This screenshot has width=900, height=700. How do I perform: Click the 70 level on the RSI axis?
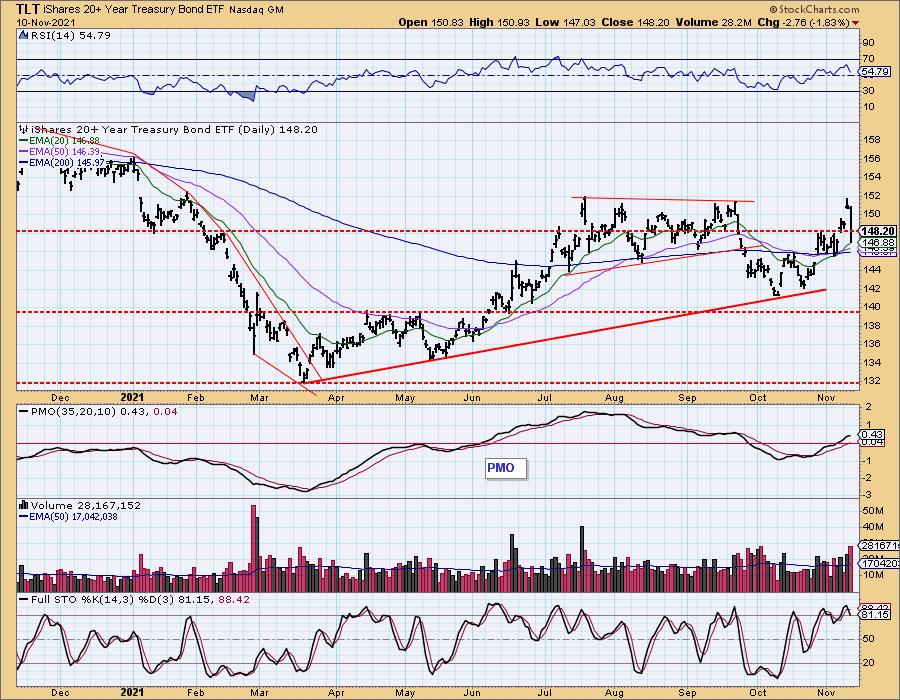[868, 59]
